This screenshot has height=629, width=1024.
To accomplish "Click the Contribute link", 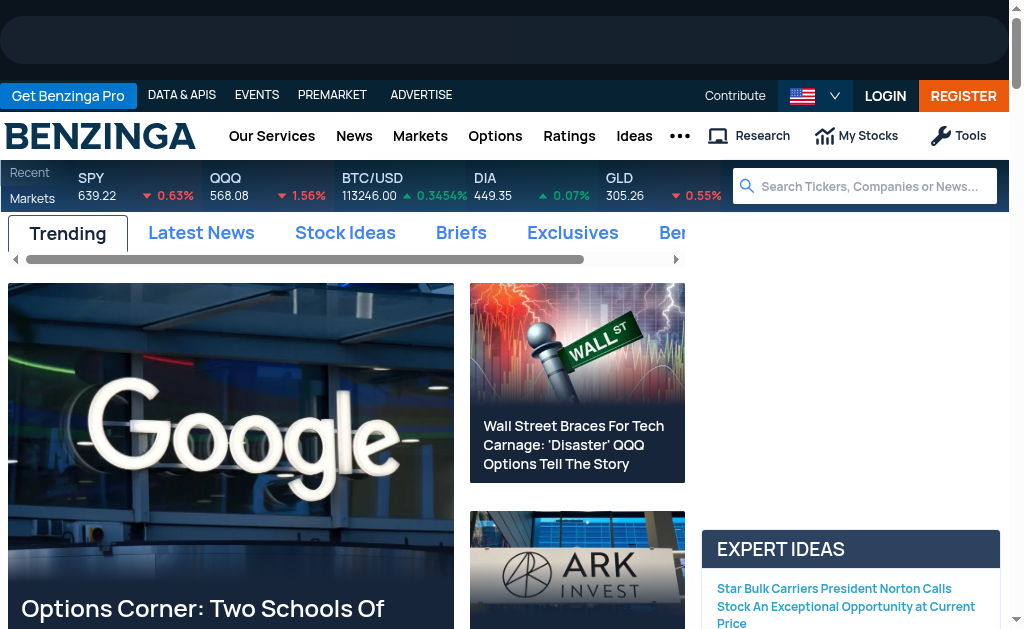I will [735, 96].
